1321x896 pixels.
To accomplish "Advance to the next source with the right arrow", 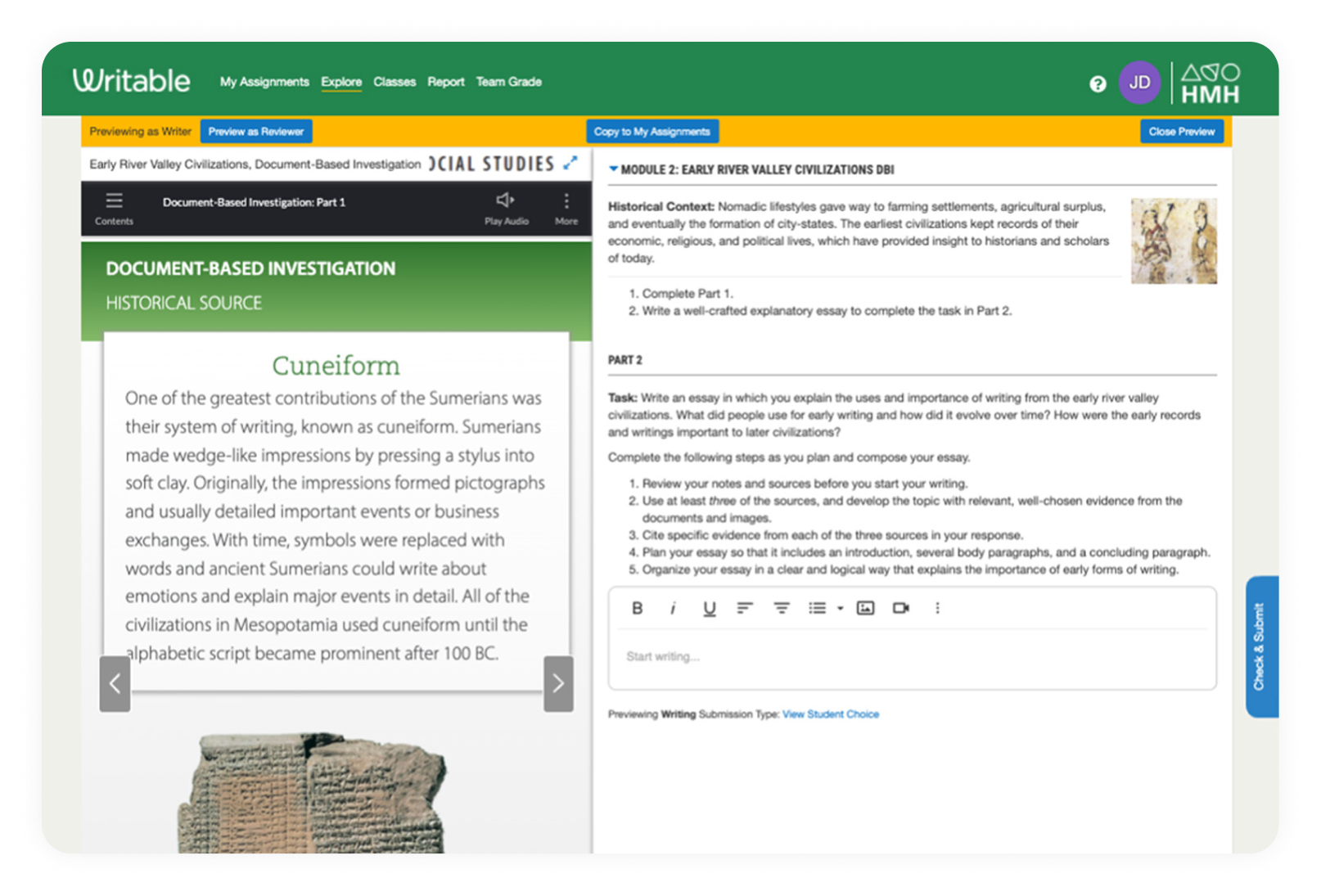I will click(x=557, y=682).
